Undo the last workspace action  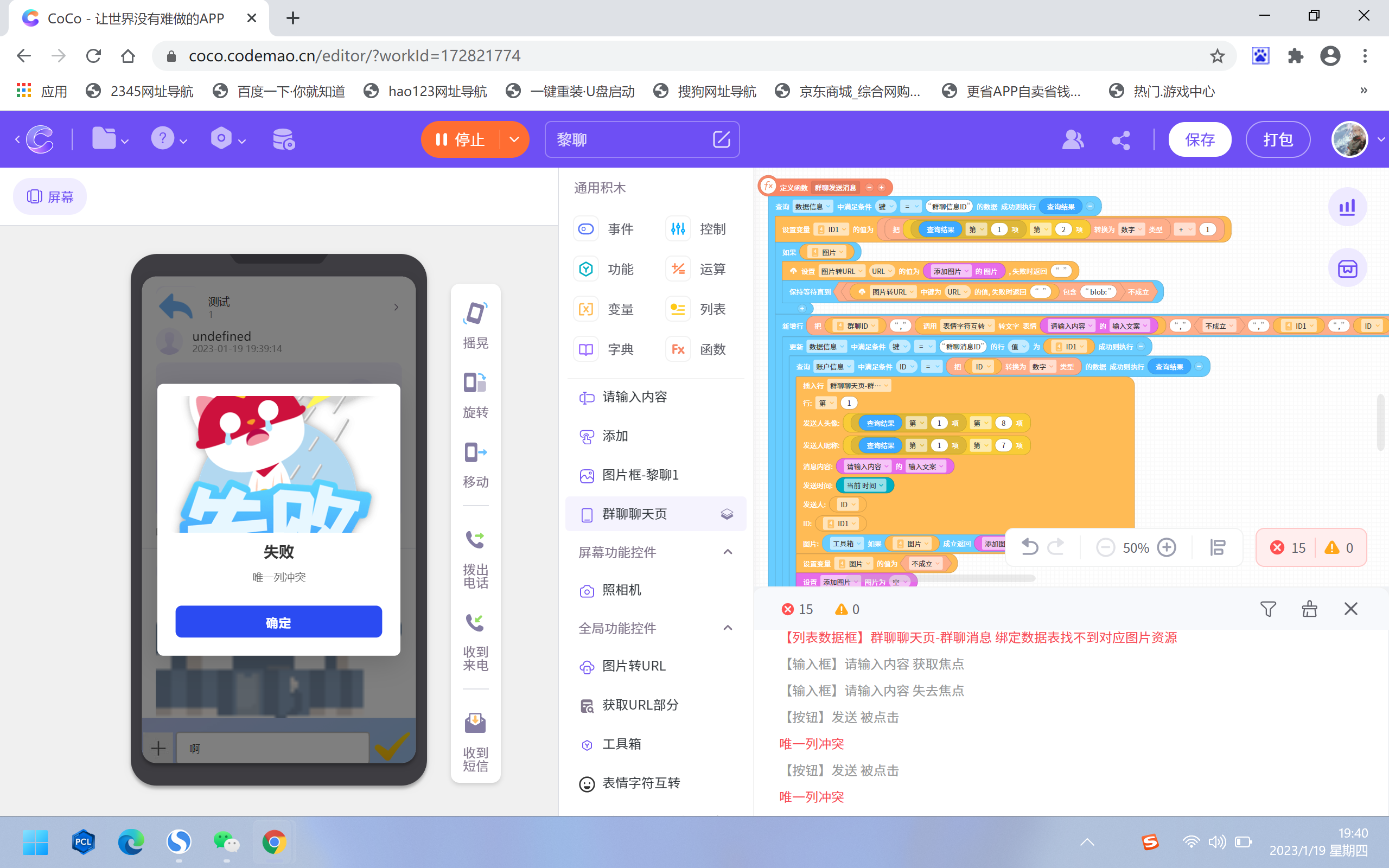click(x=1029, y=547)
